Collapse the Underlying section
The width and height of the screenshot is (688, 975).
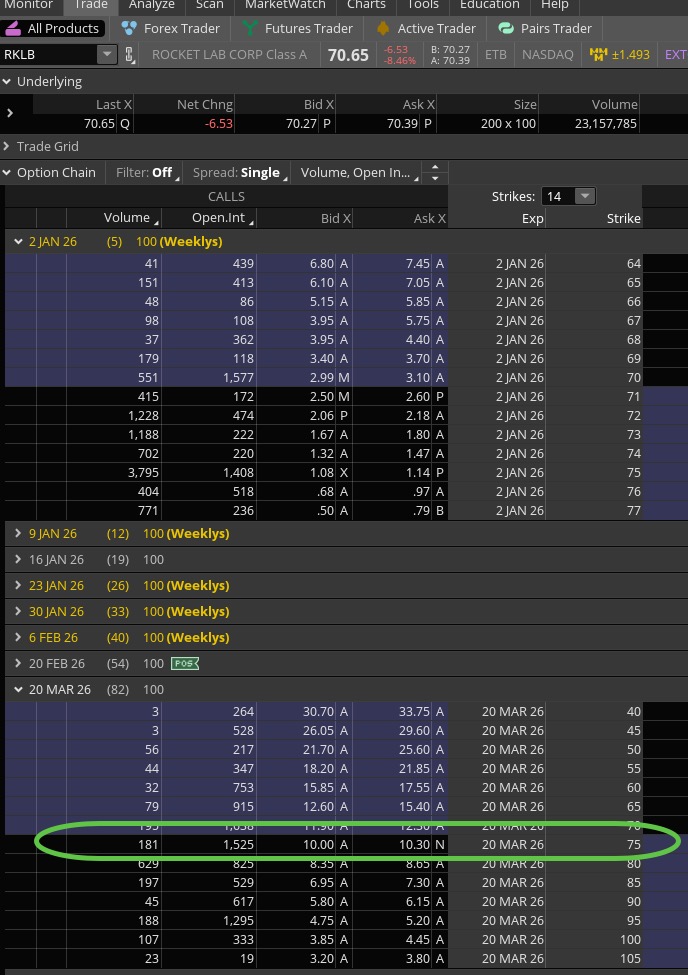[8, 82]
